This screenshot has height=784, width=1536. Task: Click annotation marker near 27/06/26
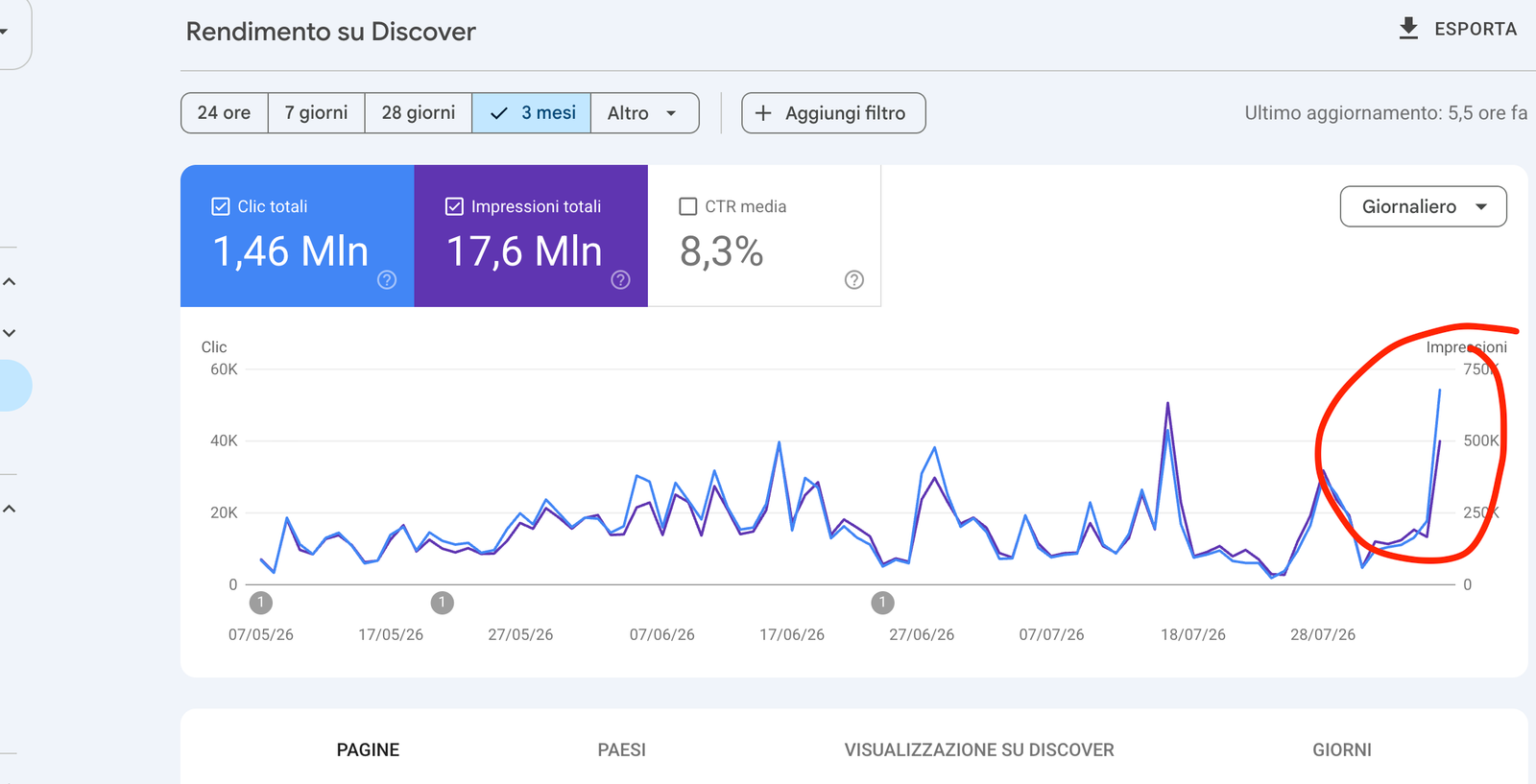coord(882,603)
